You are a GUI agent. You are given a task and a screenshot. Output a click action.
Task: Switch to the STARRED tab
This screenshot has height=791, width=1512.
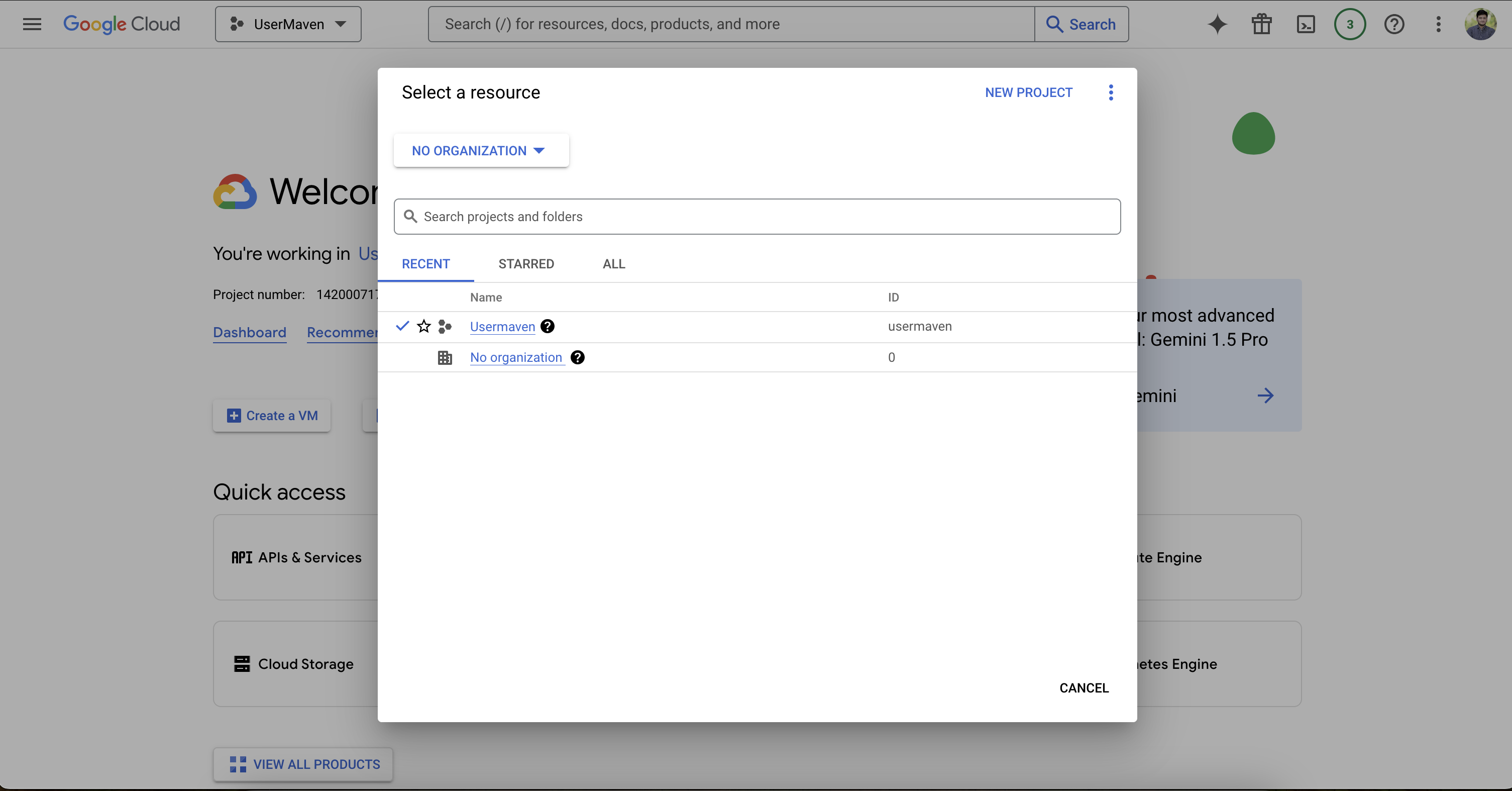click(x=526, y=264)
